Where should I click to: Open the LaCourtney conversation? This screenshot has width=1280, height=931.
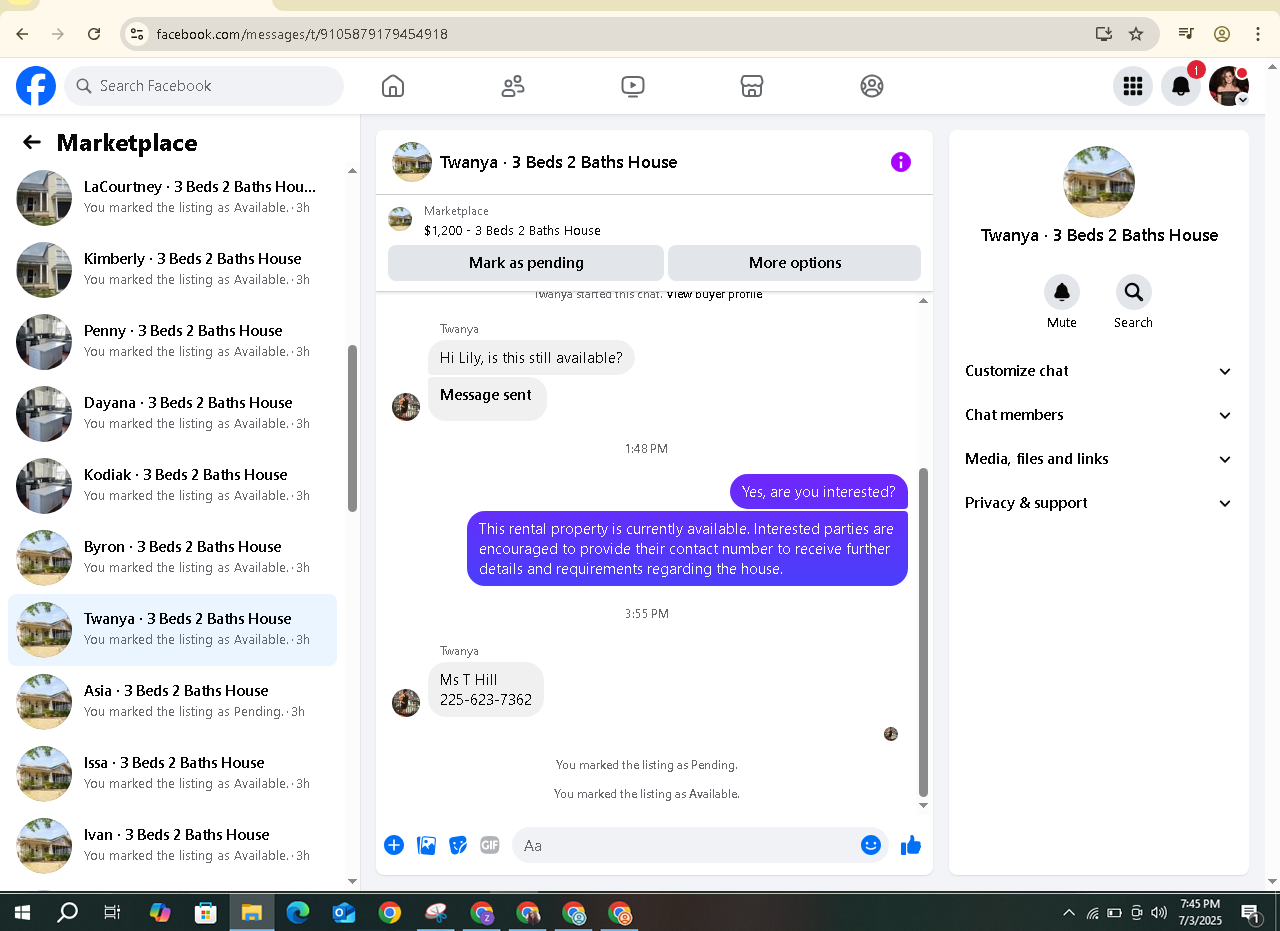click(x=172, y=198)
